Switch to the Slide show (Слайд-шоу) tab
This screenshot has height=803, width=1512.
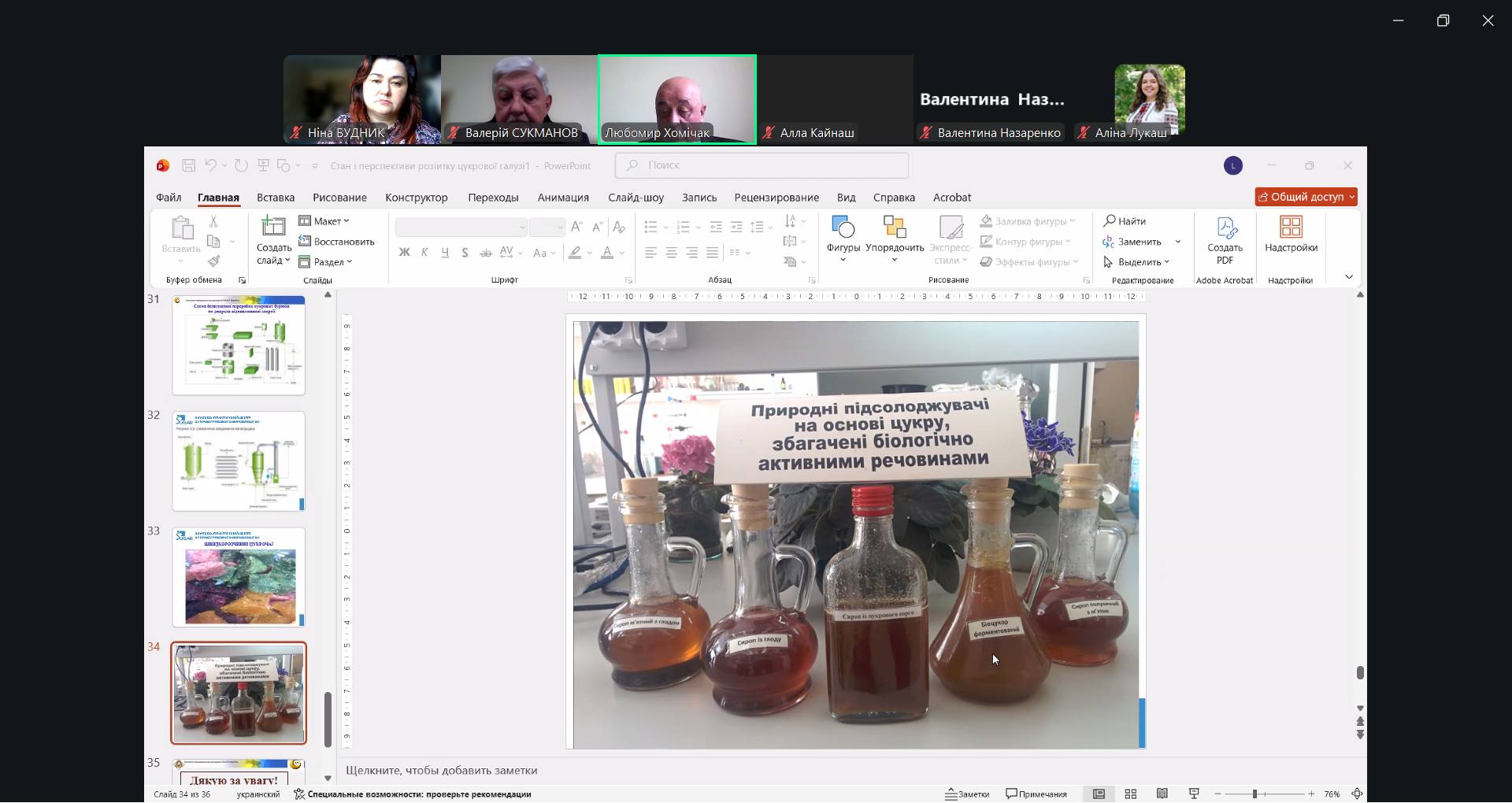click(636, 198)
